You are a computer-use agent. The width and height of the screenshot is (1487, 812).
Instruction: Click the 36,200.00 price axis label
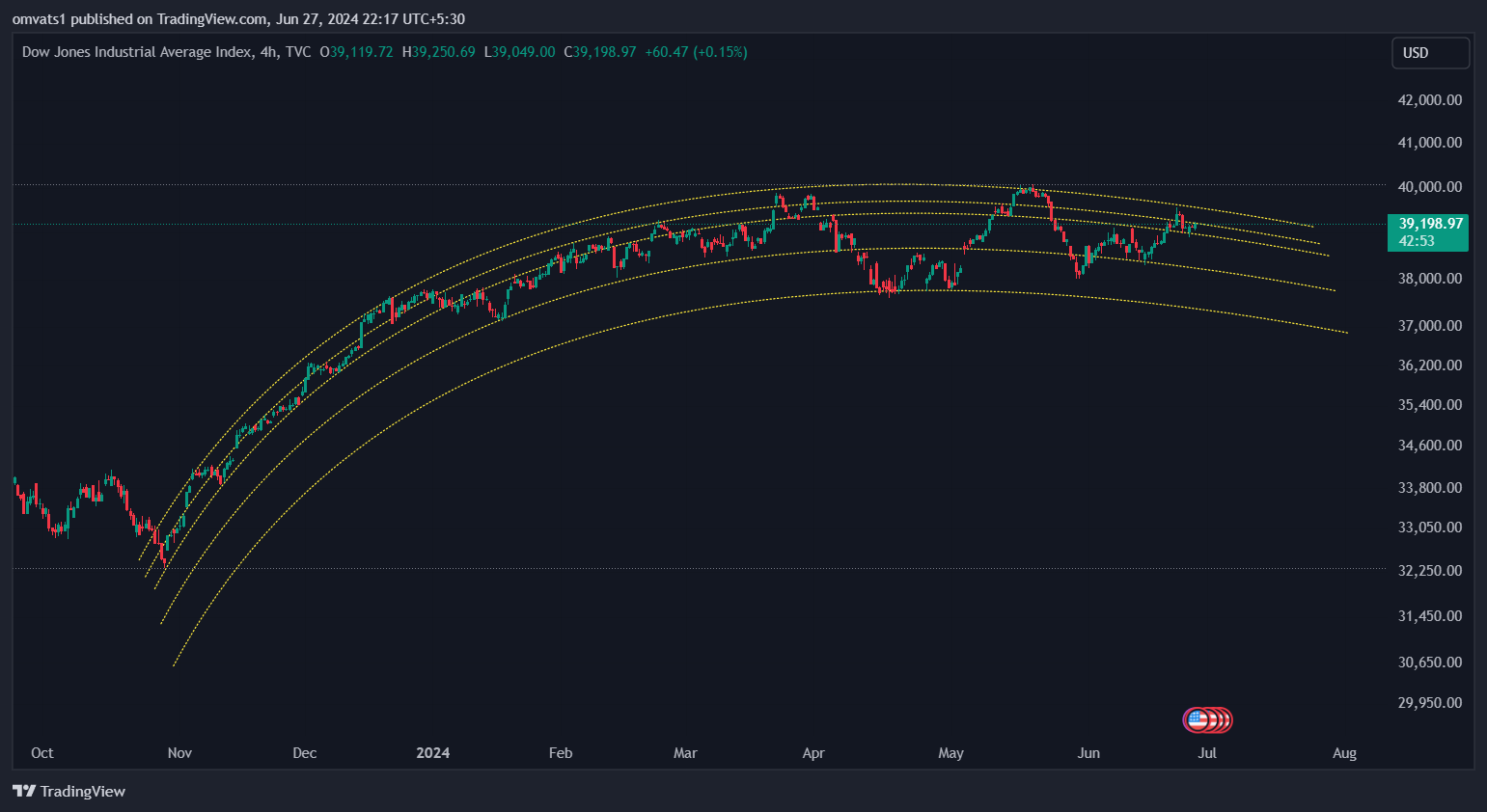click(x=1430, y=365)
